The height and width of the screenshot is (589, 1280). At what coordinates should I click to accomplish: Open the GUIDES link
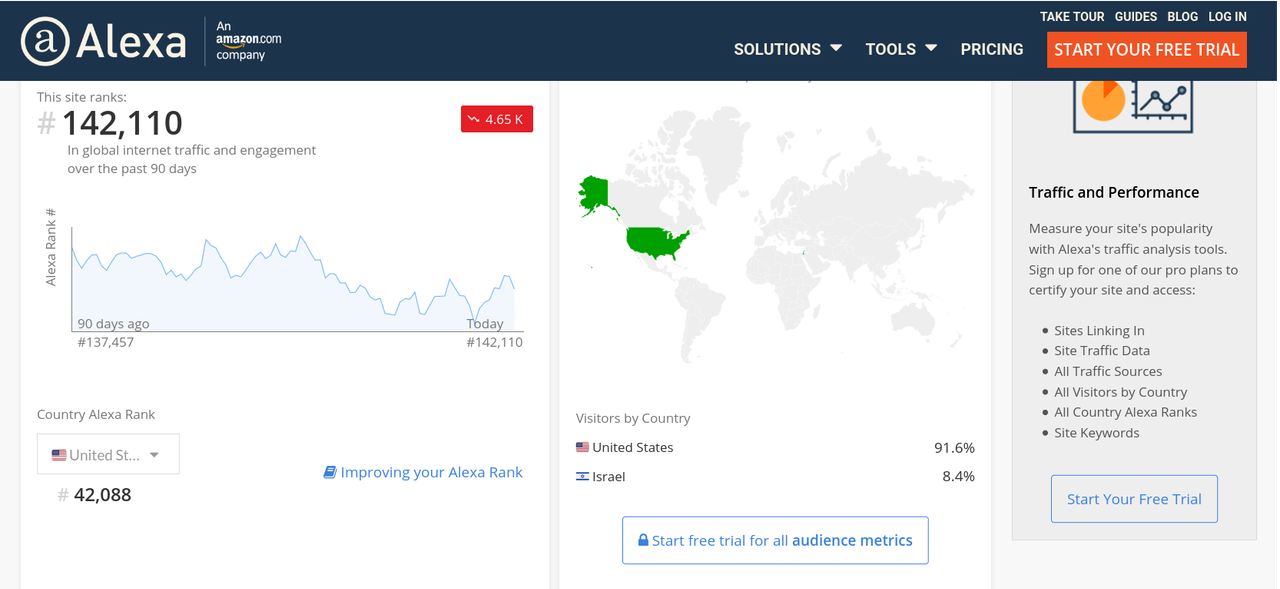[x=1136, y=16]
